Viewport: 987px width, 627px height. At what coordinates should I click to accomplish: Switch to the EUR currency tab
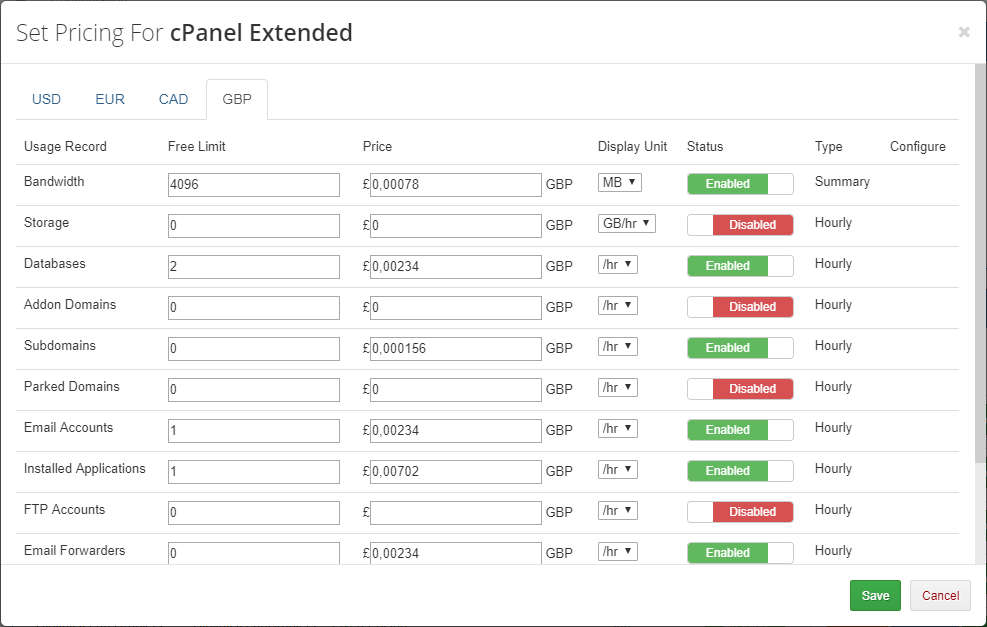click(110, 100)
